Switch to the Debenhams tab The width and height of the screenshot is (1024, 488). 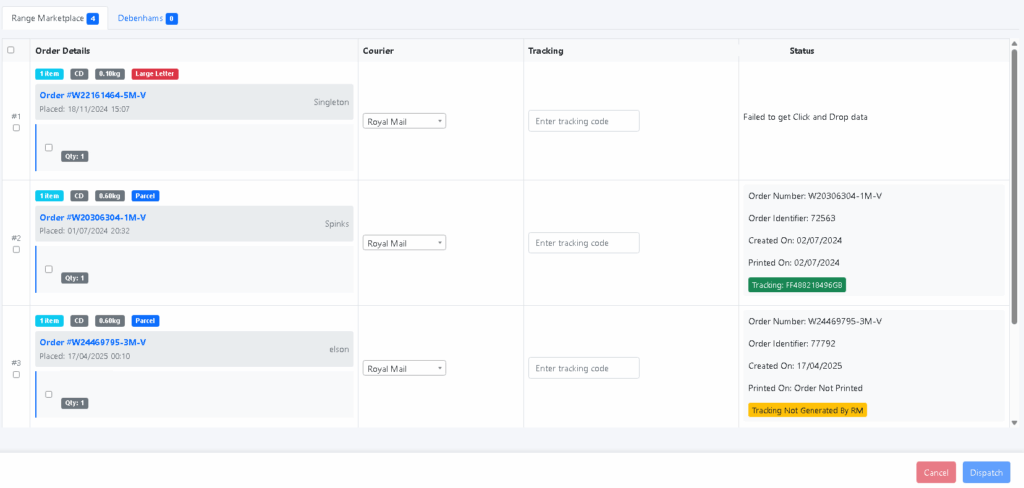(x=146, y=18)
